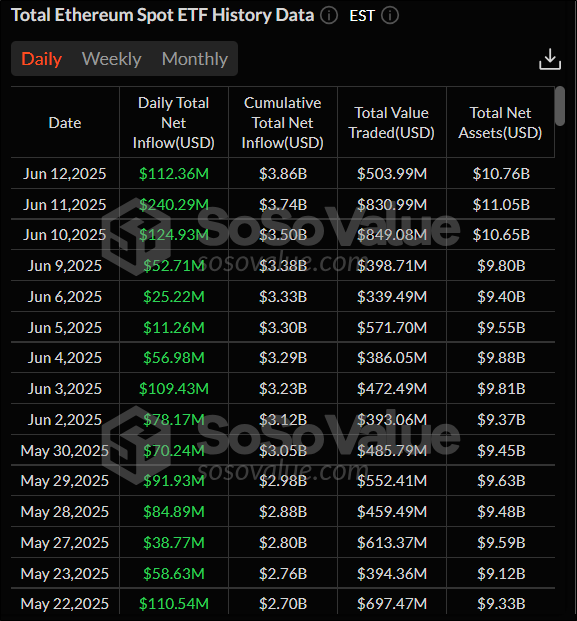577x621 pixels.
Task: Click Total Value Traded column header
Action: (392, 123)
